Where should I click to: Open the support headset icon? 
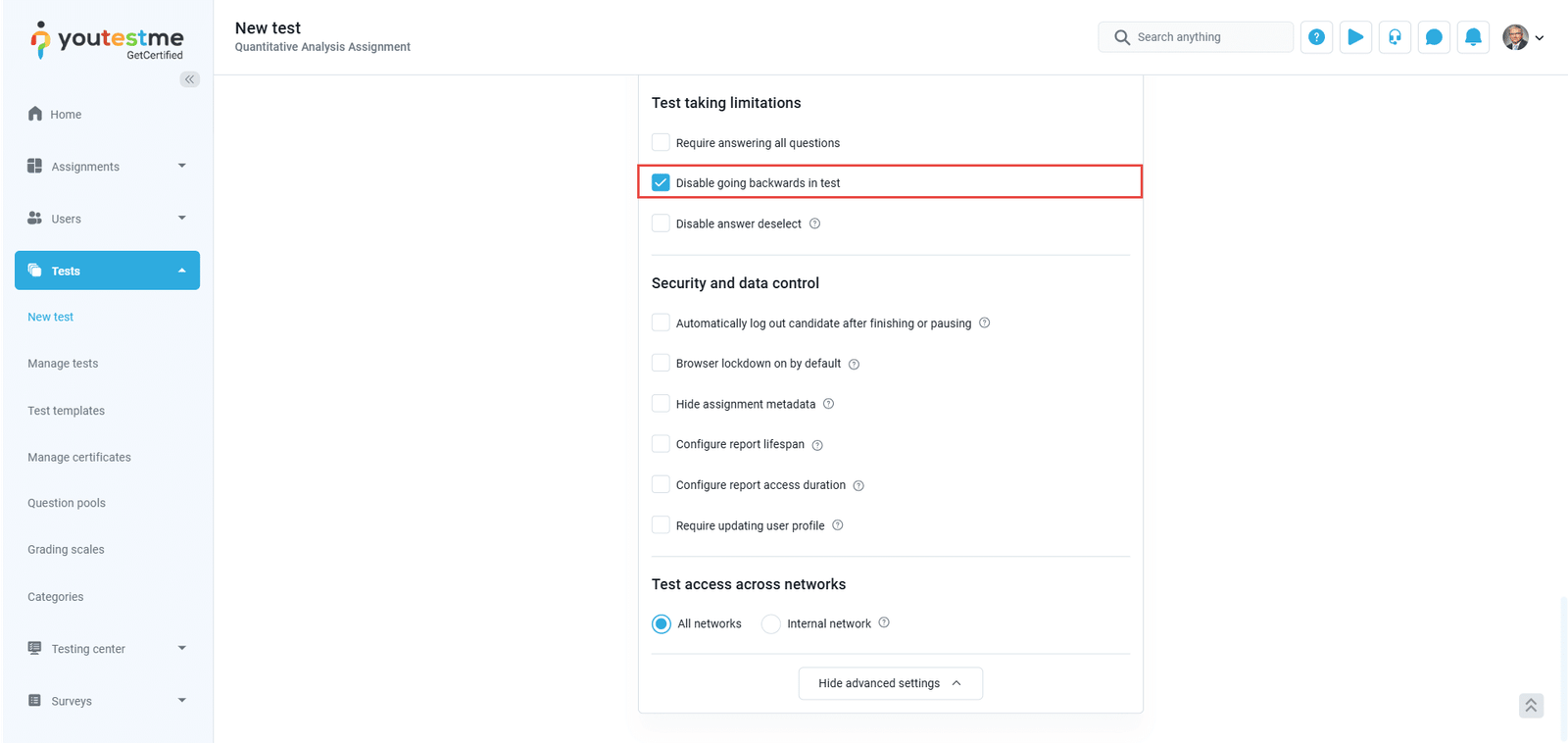[1395, 37]
